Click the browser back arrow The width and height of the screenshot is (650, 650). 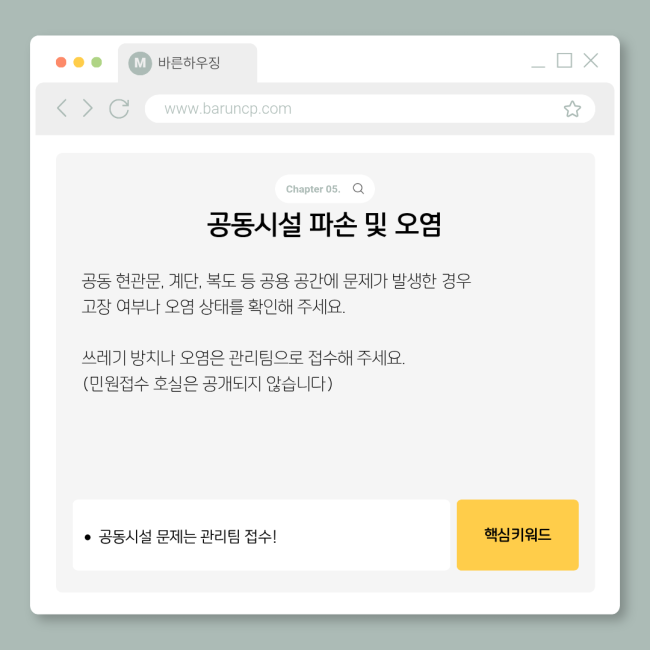pyautogui.click(x=62, y=108)
